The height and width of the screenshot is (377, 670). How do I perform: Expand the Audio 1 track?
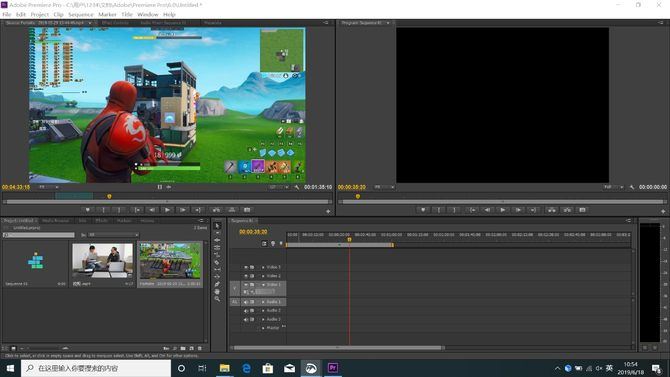263,302
